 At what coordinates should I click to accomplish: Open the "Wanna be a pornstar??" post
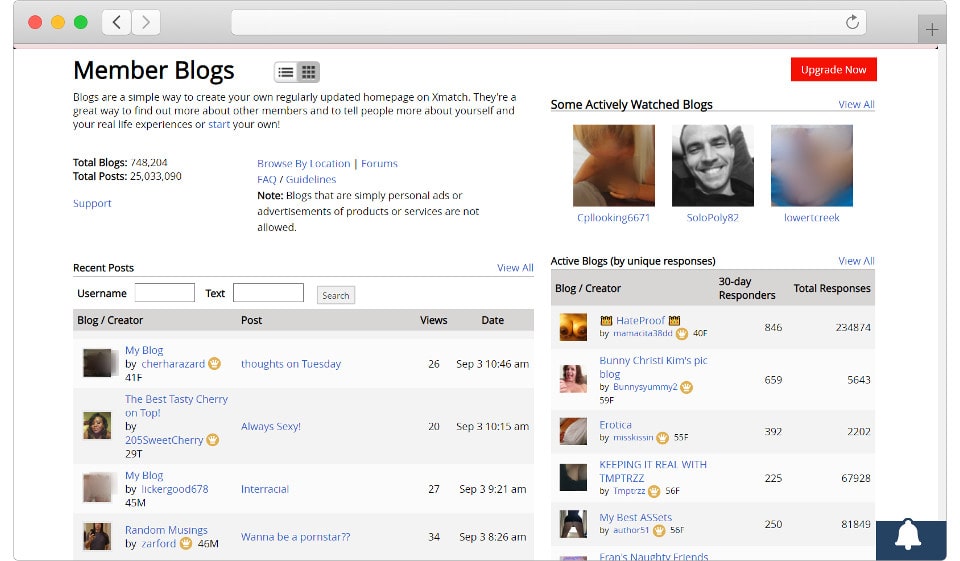click(295, 537)
